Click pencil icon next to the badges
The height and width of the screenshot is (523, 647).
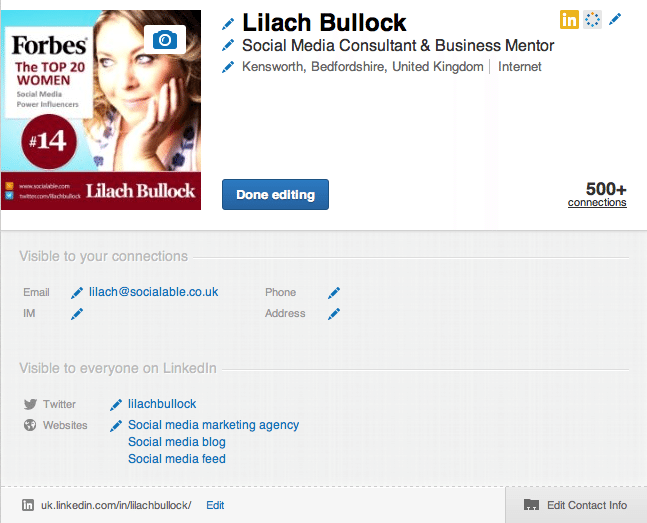[x=615, y=19]
